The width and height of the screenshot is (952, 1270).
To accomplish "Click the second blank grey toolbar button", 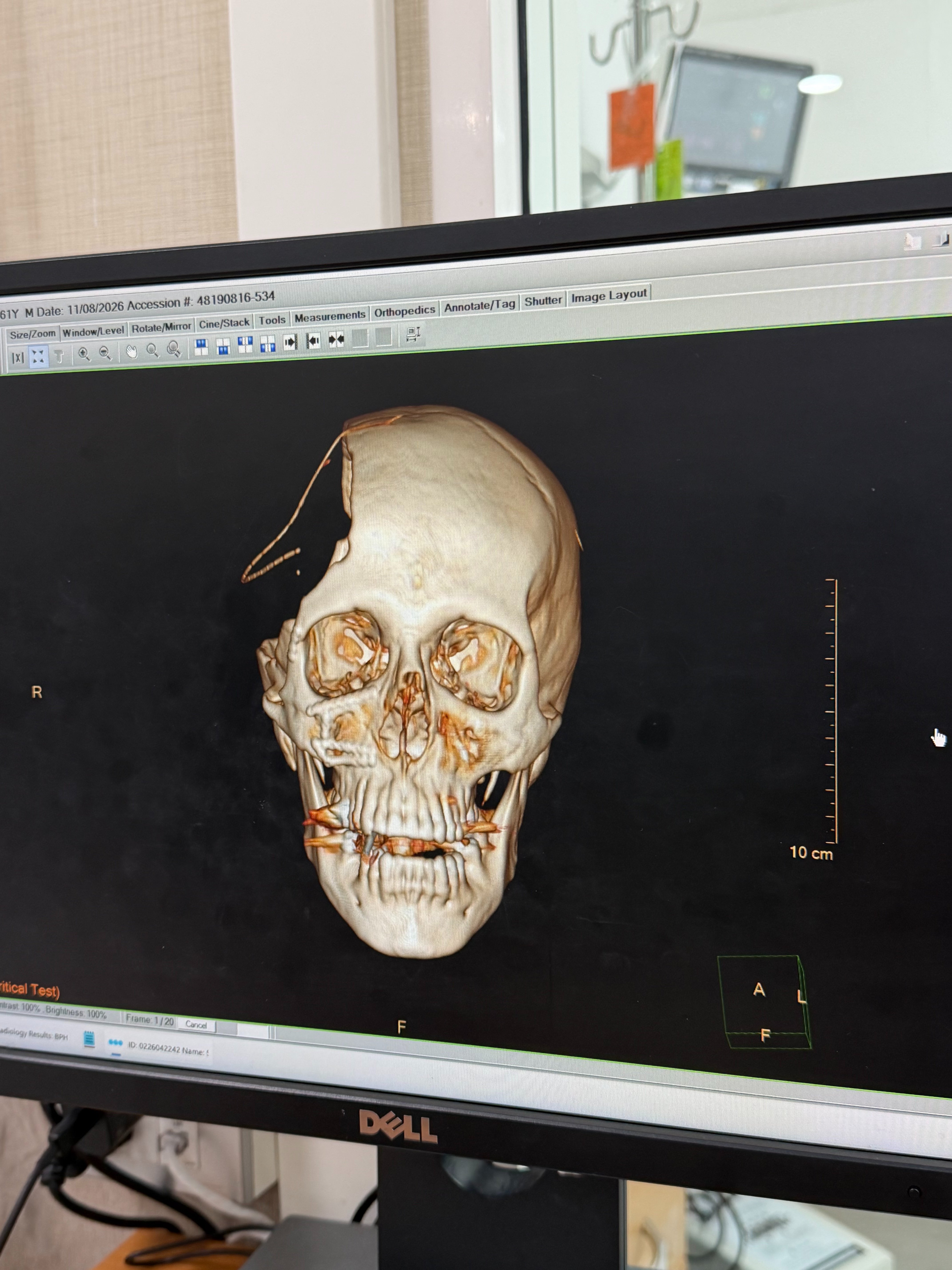I will click(x=384, y=336).
